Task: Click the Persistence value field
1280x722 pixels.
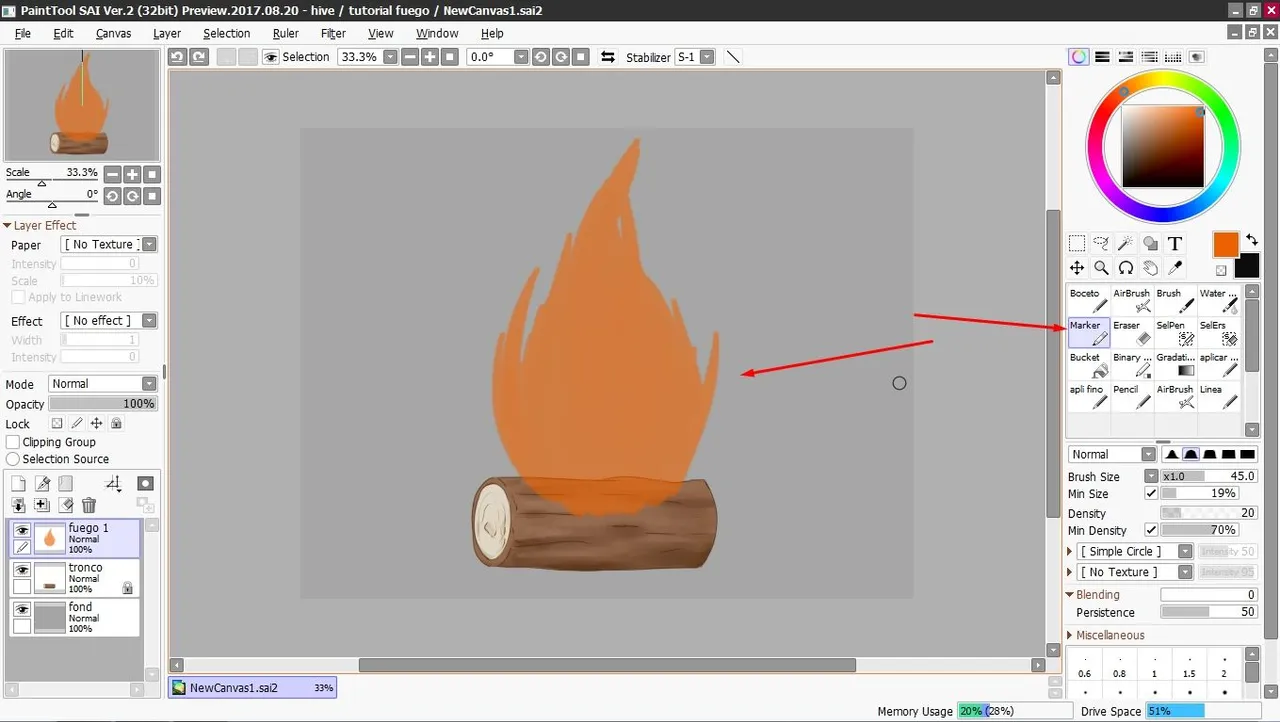Action: pyautogui.click(x=1209, y=612)
